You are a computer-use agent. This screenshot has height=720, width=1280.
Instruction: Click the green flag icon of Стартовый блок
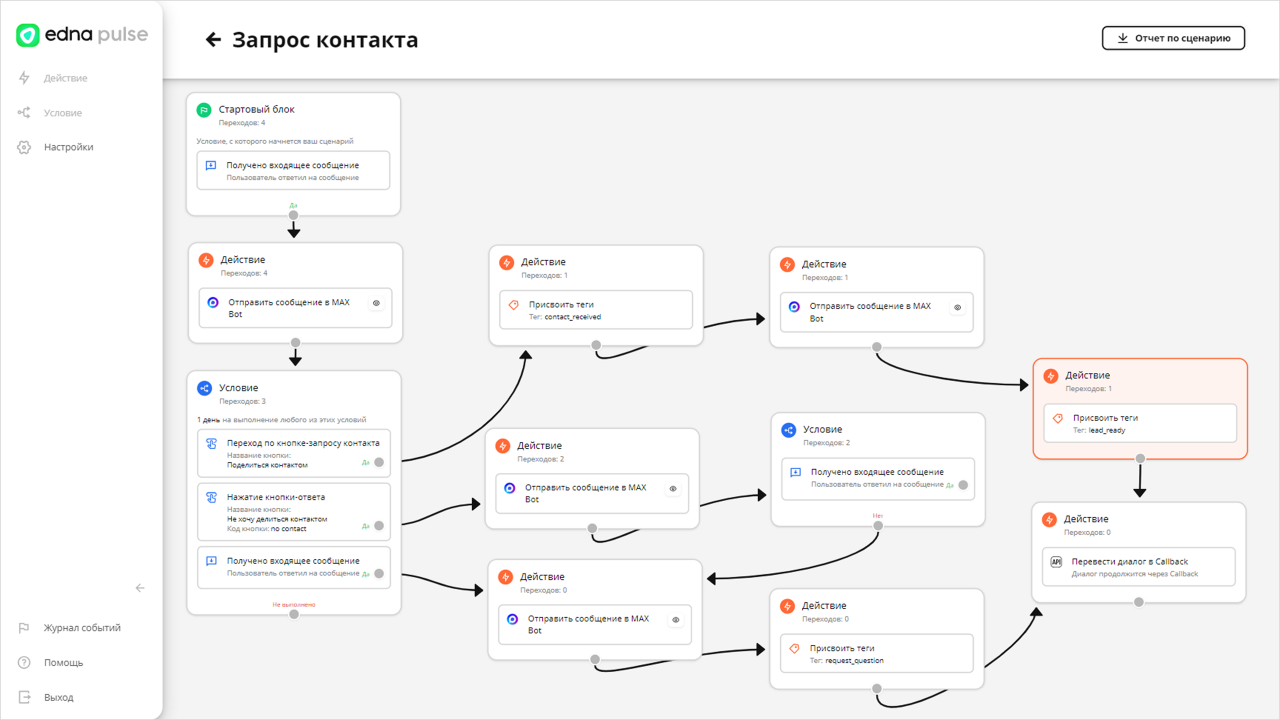coord(204,110)
